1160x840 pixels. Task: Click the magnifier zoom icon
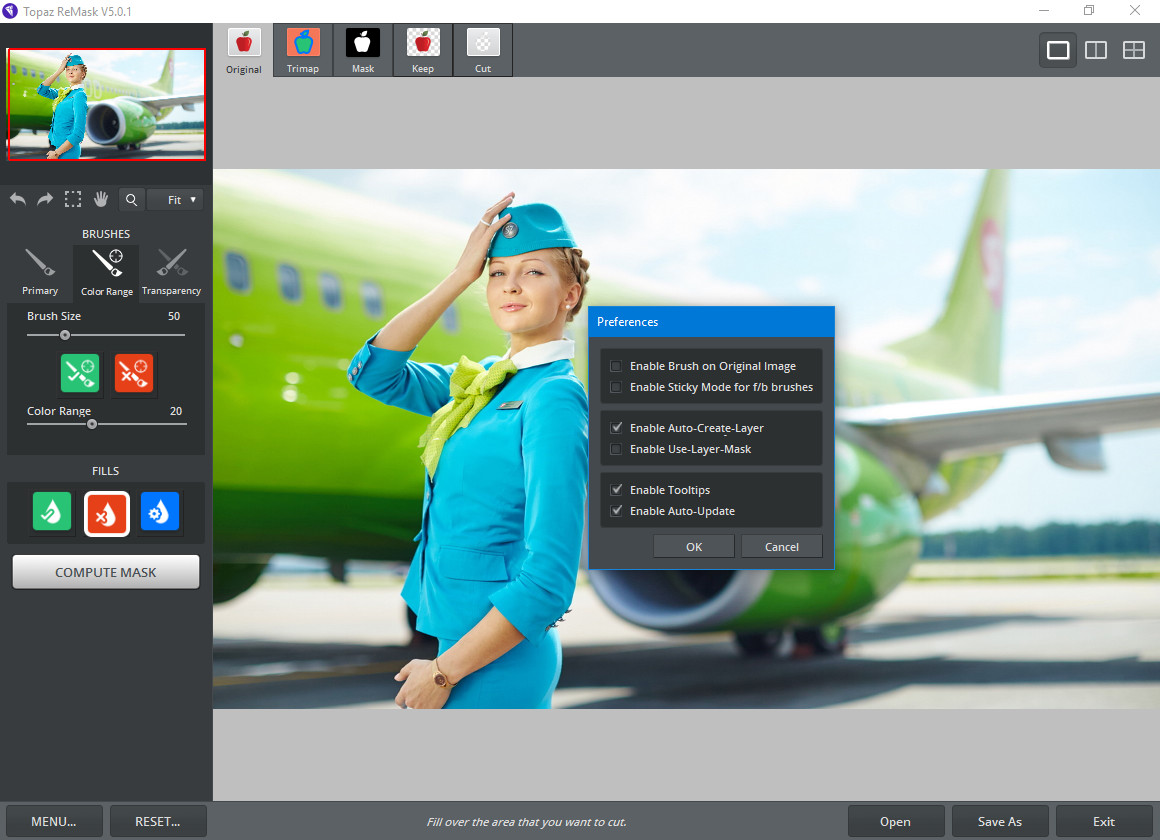click(x=131, y=200)
